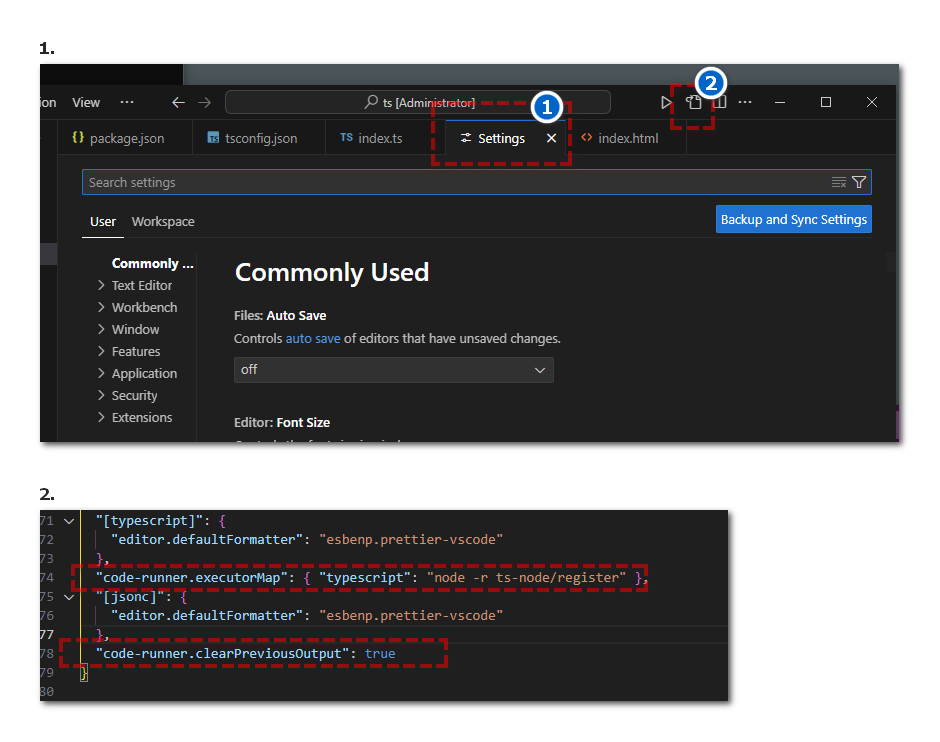Click the Run Code play icon
The image size is (940, 742).
[x=667, y=102]
